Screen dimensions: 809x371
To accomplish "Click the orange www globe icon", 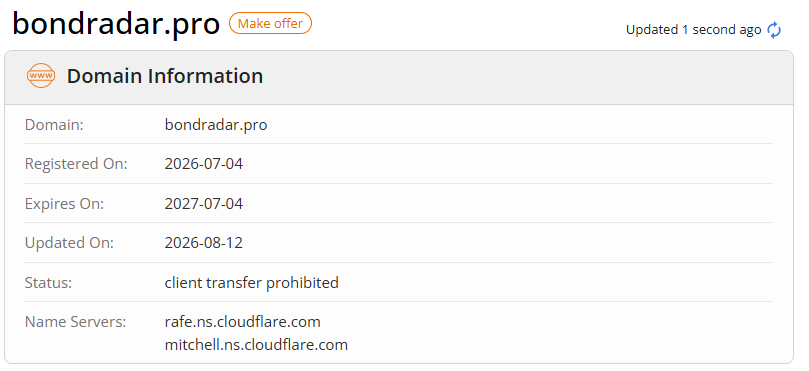I will pos(41,76).
